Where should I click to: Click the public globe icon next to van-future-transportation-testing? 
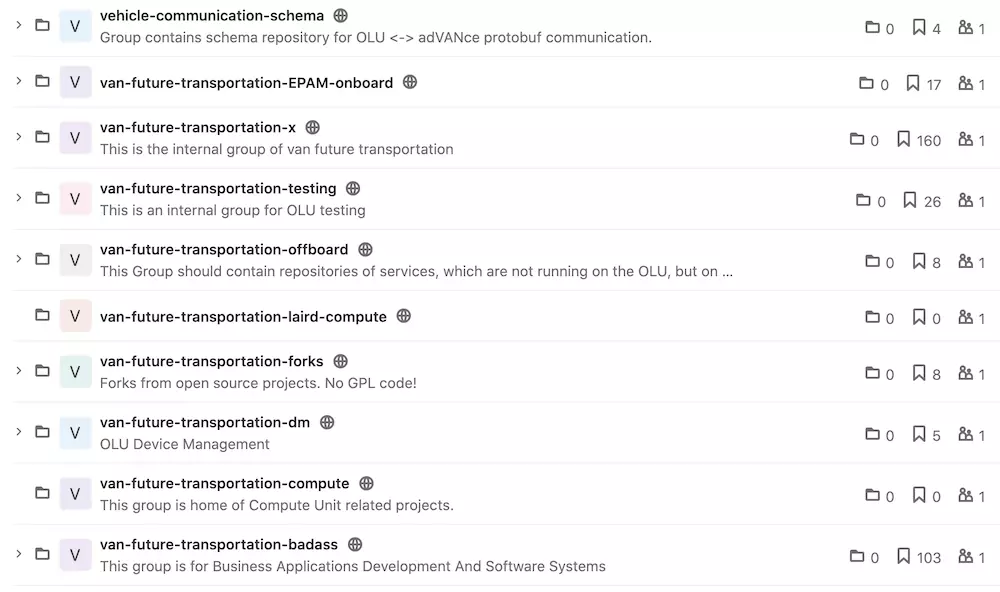pos(353,188)
